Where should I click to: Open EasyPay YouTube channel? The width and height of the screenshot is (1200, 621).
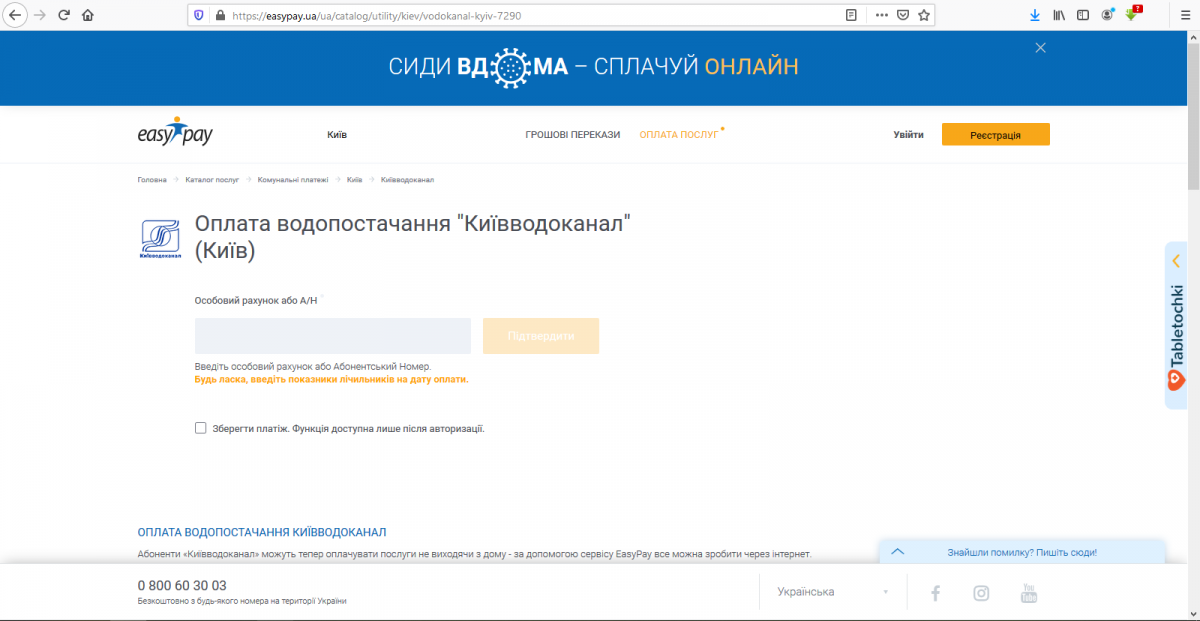(x=1029, y=593)
